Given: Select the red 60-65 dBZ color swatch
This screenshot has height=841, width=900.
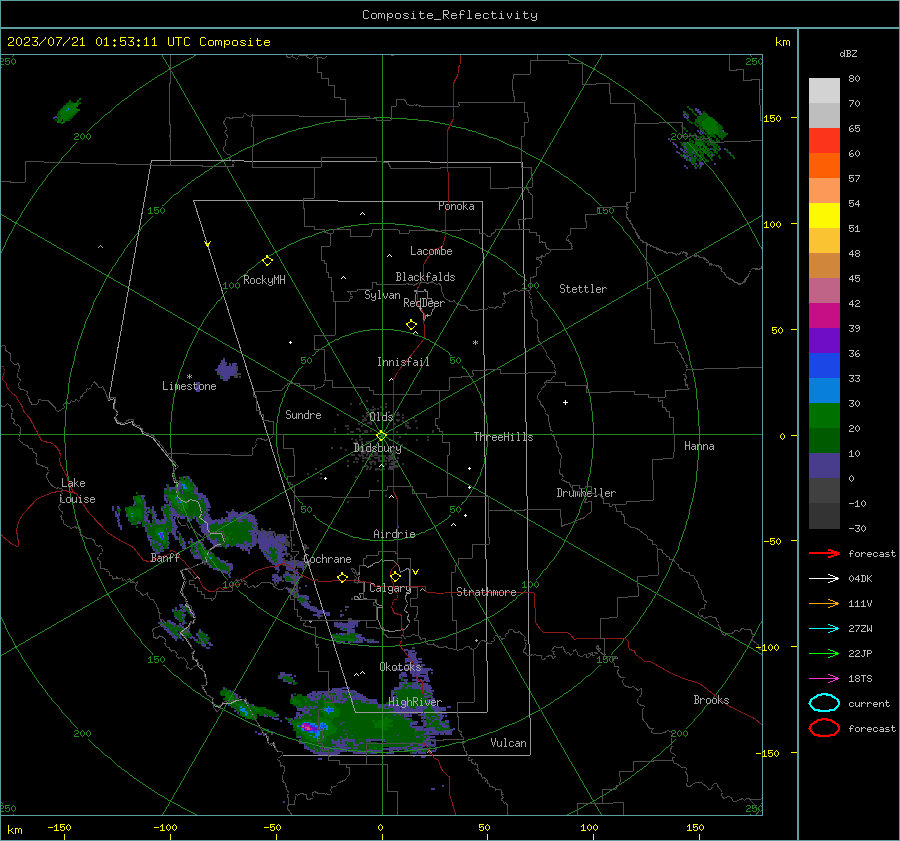Looking at the screenshot, I should point(824,141).
